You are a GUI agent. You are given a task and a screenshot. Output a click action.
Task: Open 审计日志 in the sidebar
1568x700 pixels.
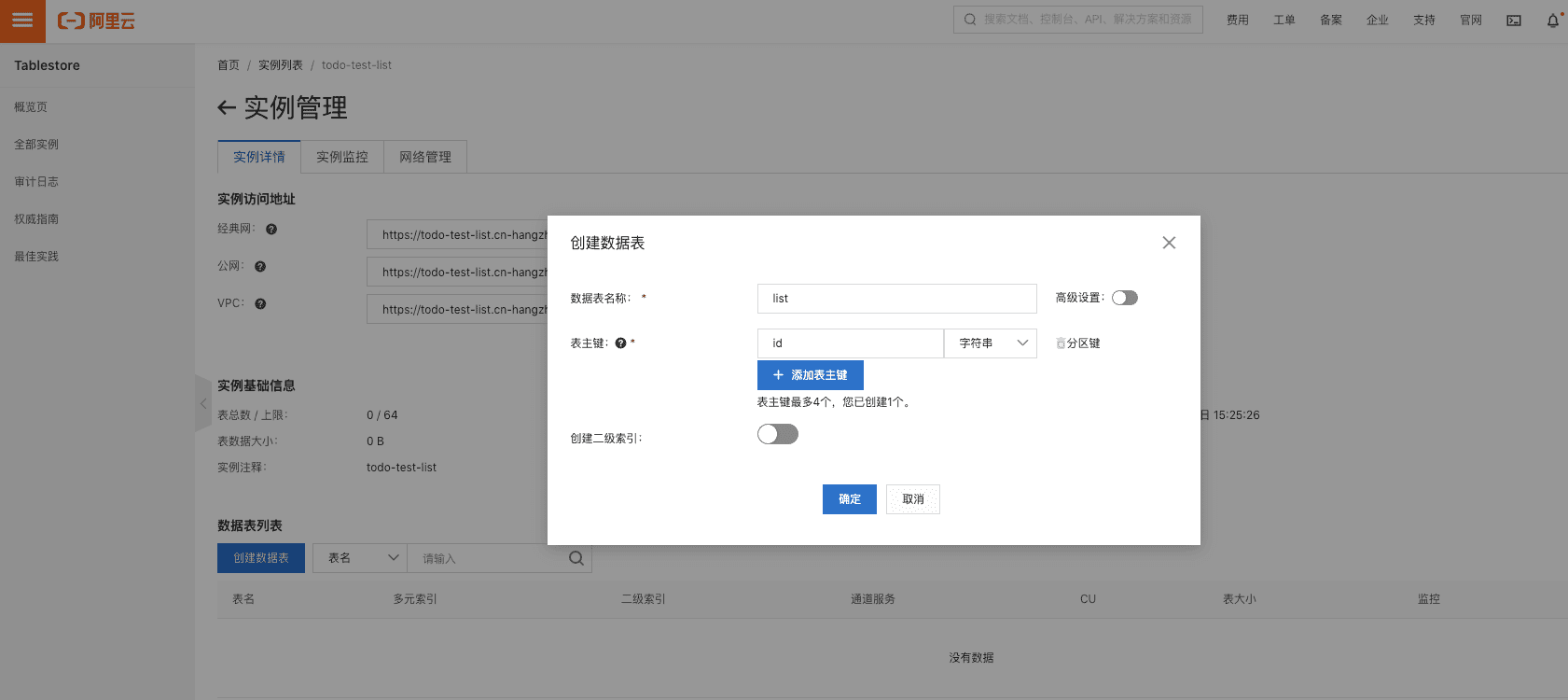[x=36, y=182]
